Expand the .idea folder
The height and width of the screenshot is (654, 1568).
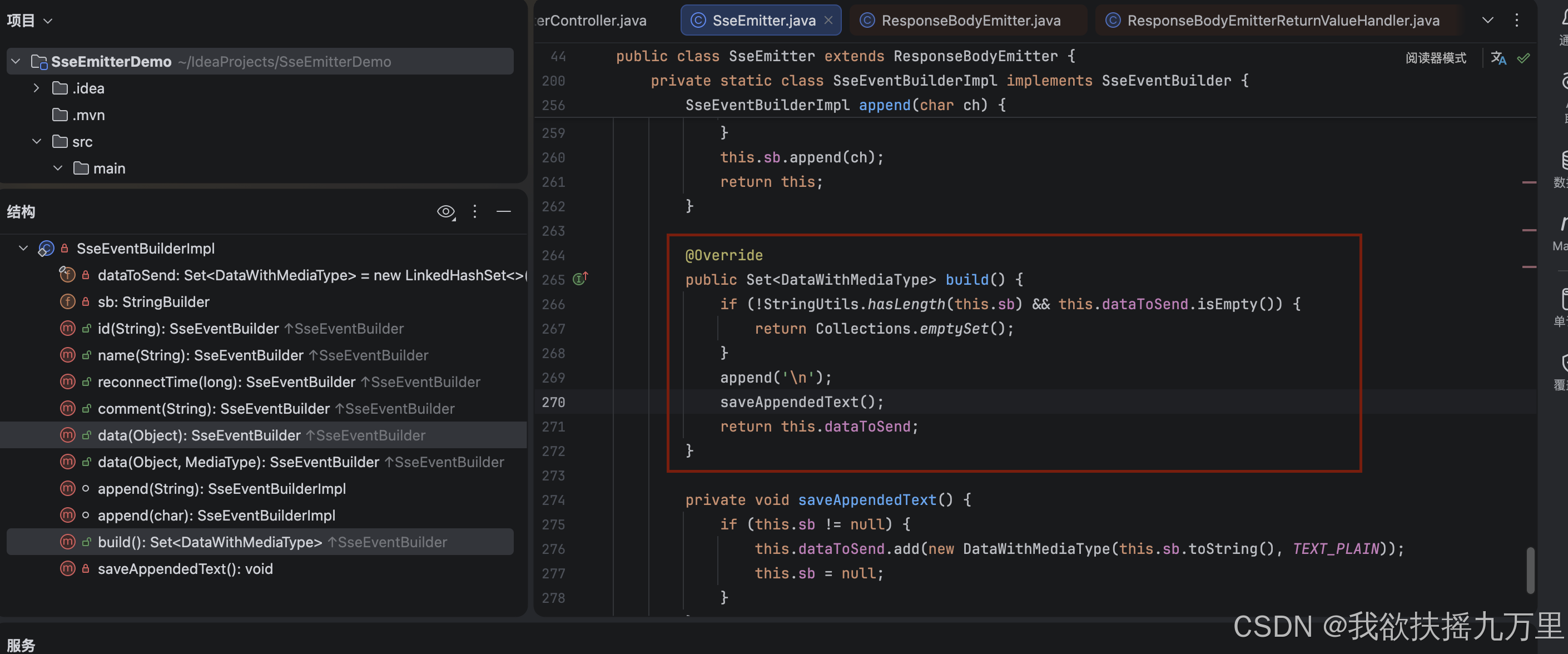pos(37,88)
